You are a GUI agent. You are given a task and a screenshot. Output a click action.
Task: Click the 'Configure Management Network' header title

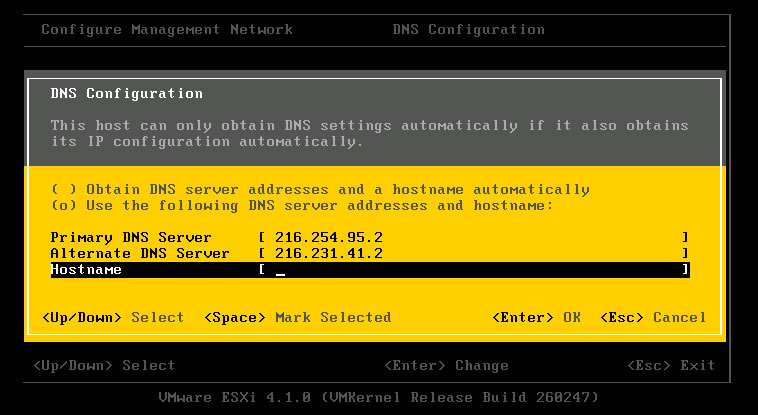[x=167, y=30]
